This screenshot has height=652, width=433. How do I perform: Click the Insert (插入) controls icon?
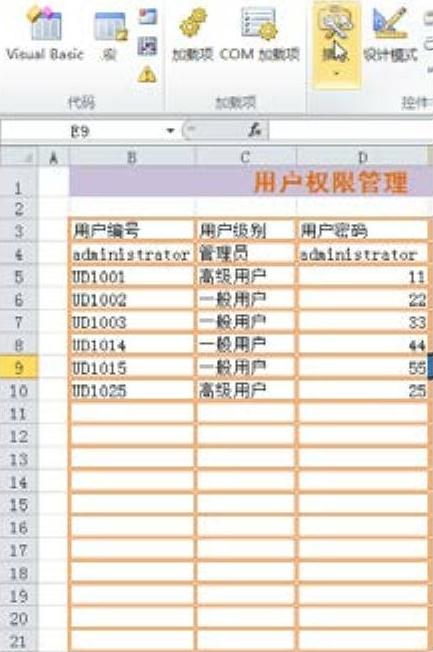[336, 32]
